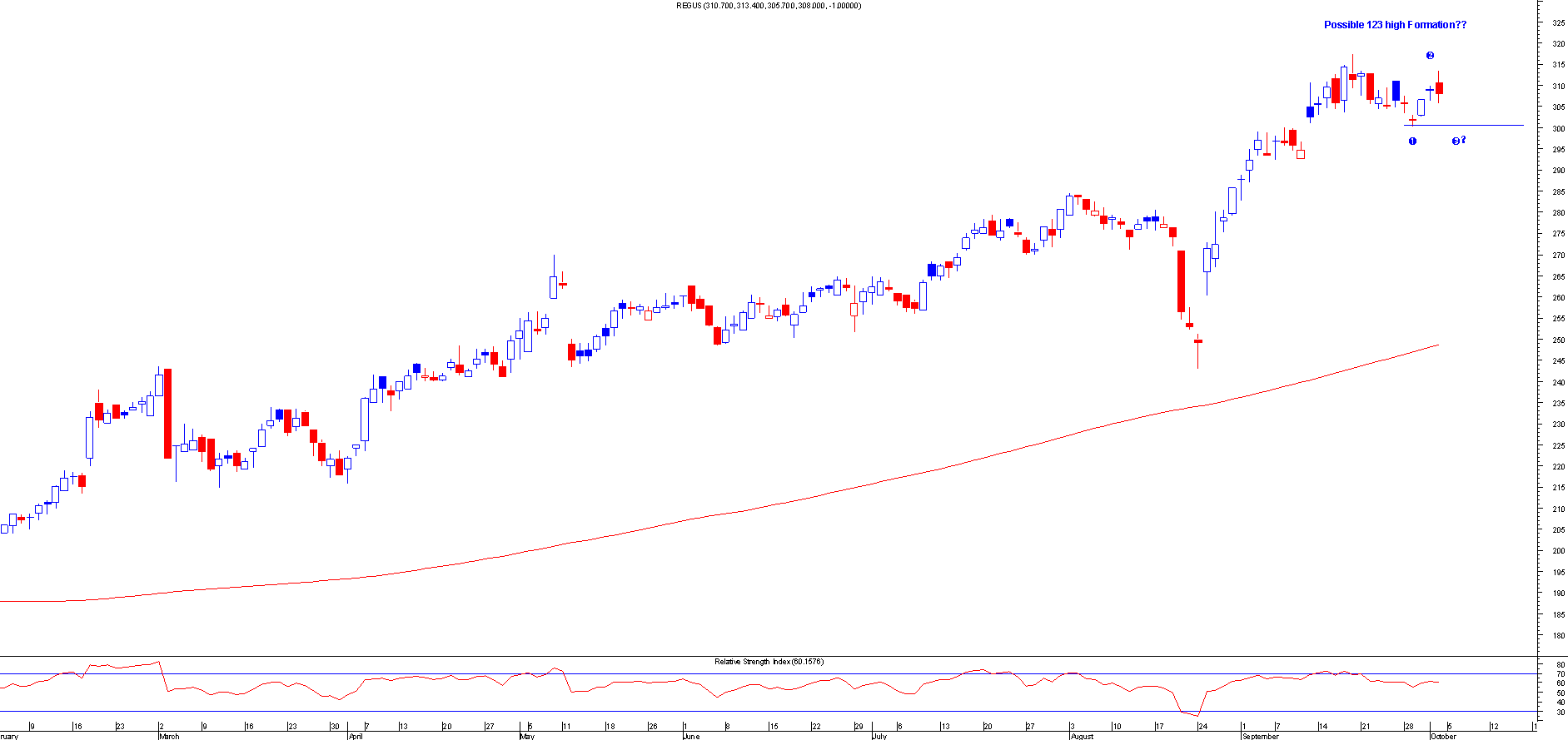Click the July label on date axis
Screen dimensions: 1568x740
[x=880, y=736]
